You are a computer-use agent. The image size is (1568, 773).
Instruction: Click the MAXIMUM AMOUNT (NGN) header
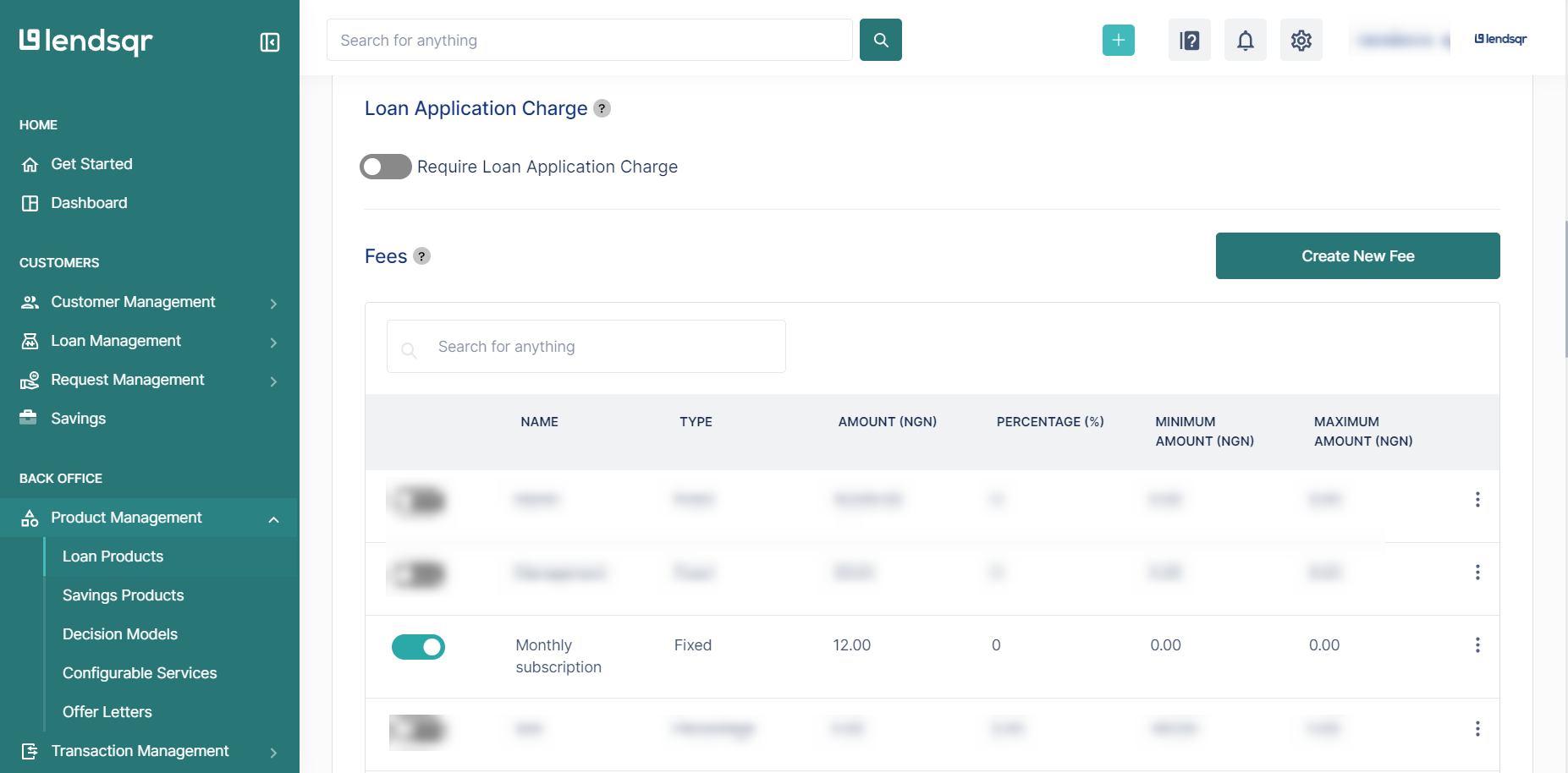click(x=1362, y=431)
